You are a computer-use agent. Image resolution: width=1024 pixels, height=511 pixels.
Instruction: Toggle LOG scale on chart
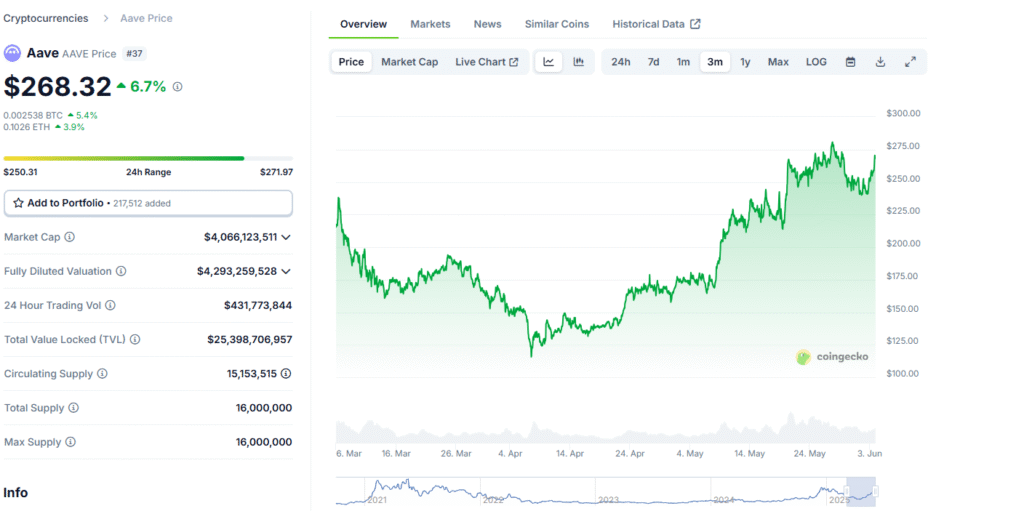pyautogui.click(x=816, y=62)
